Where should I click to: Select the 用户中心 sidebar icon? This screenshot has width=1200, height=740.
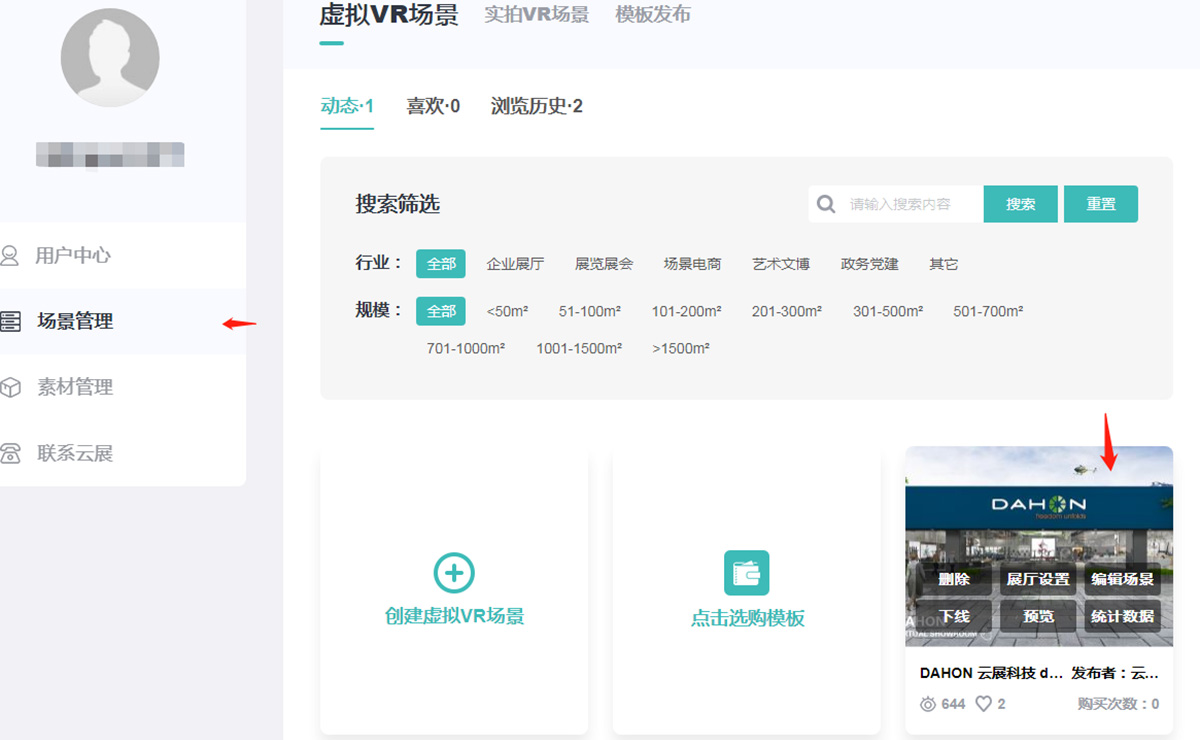12,255
